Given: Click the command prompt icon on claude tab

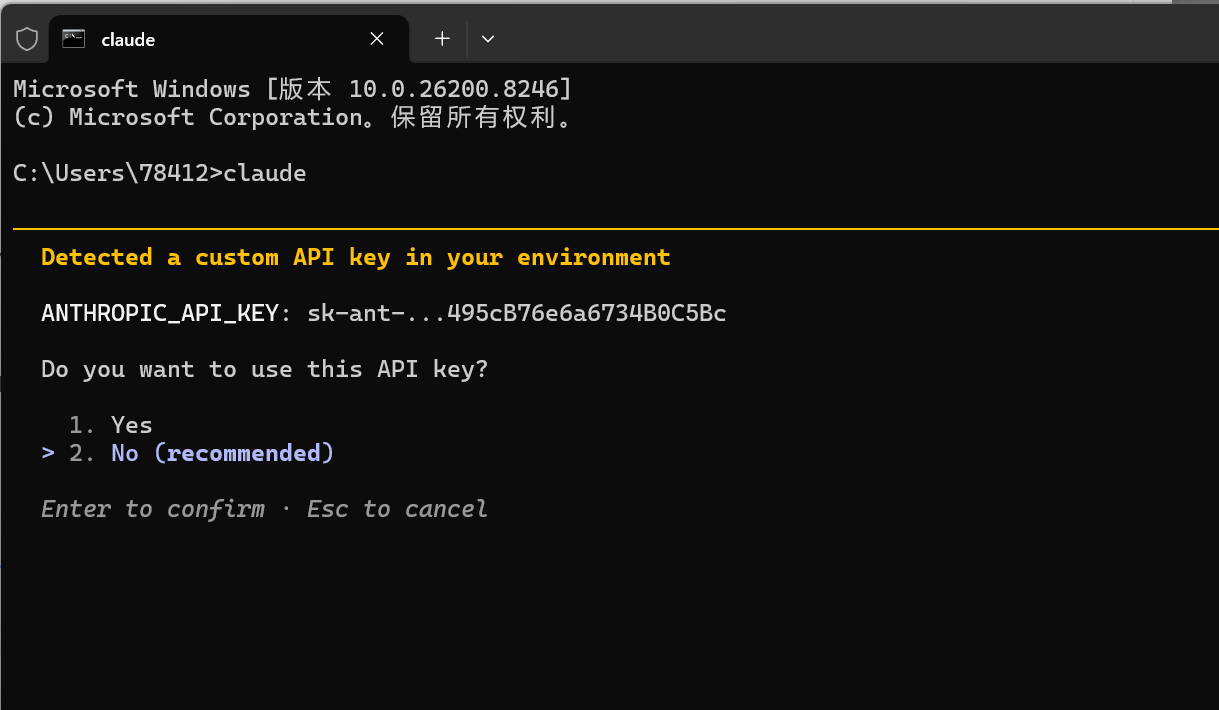Looking at the screenshot, I should coord(73,39).
